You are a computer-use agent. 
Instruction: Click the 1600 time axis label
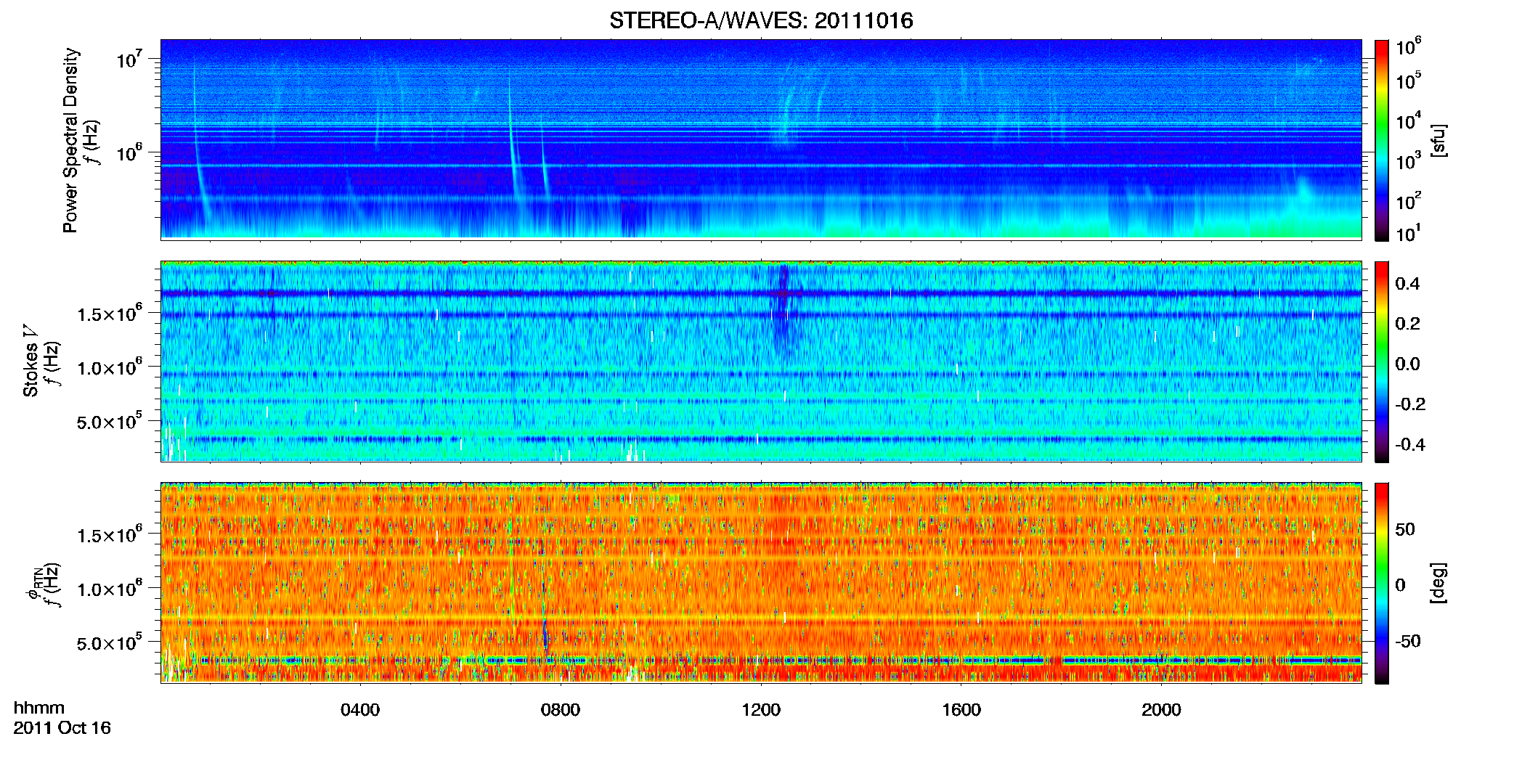coord(961,710)
